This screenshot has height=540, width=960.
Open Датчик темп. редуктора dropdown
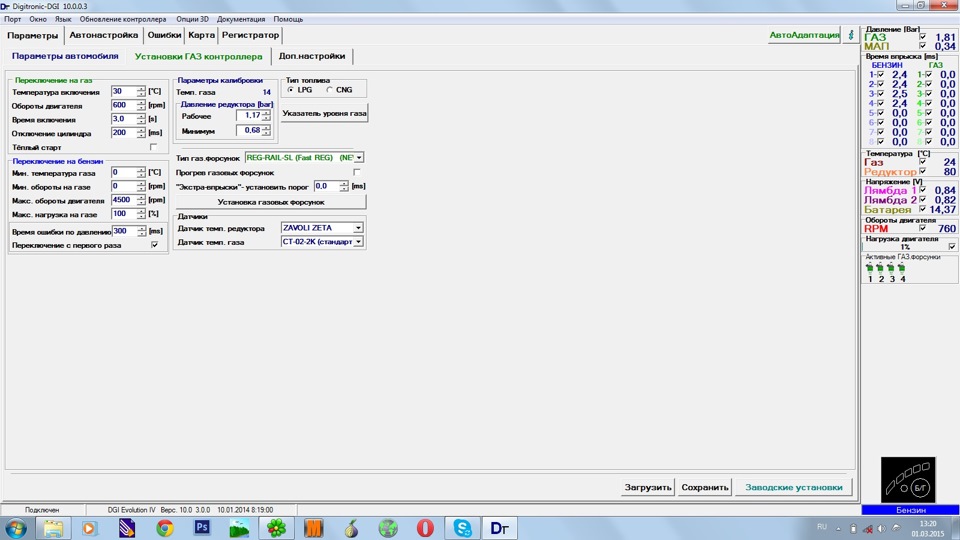click(x=358, y=228)
